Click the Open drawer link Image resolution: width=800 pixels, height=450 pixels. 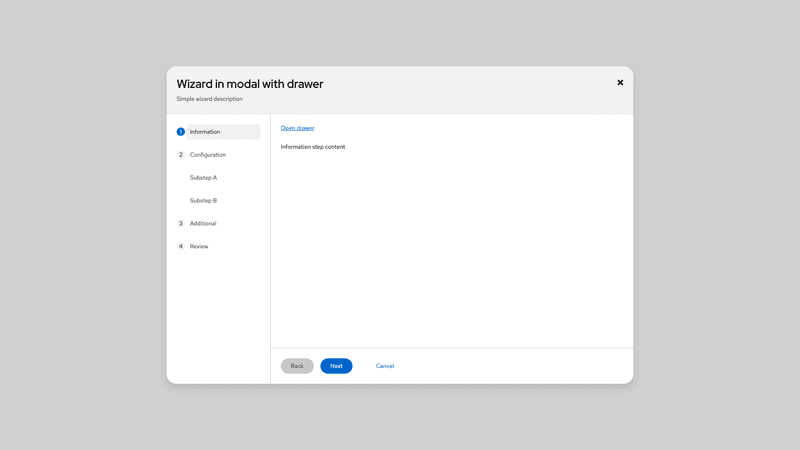pos(297,128)
